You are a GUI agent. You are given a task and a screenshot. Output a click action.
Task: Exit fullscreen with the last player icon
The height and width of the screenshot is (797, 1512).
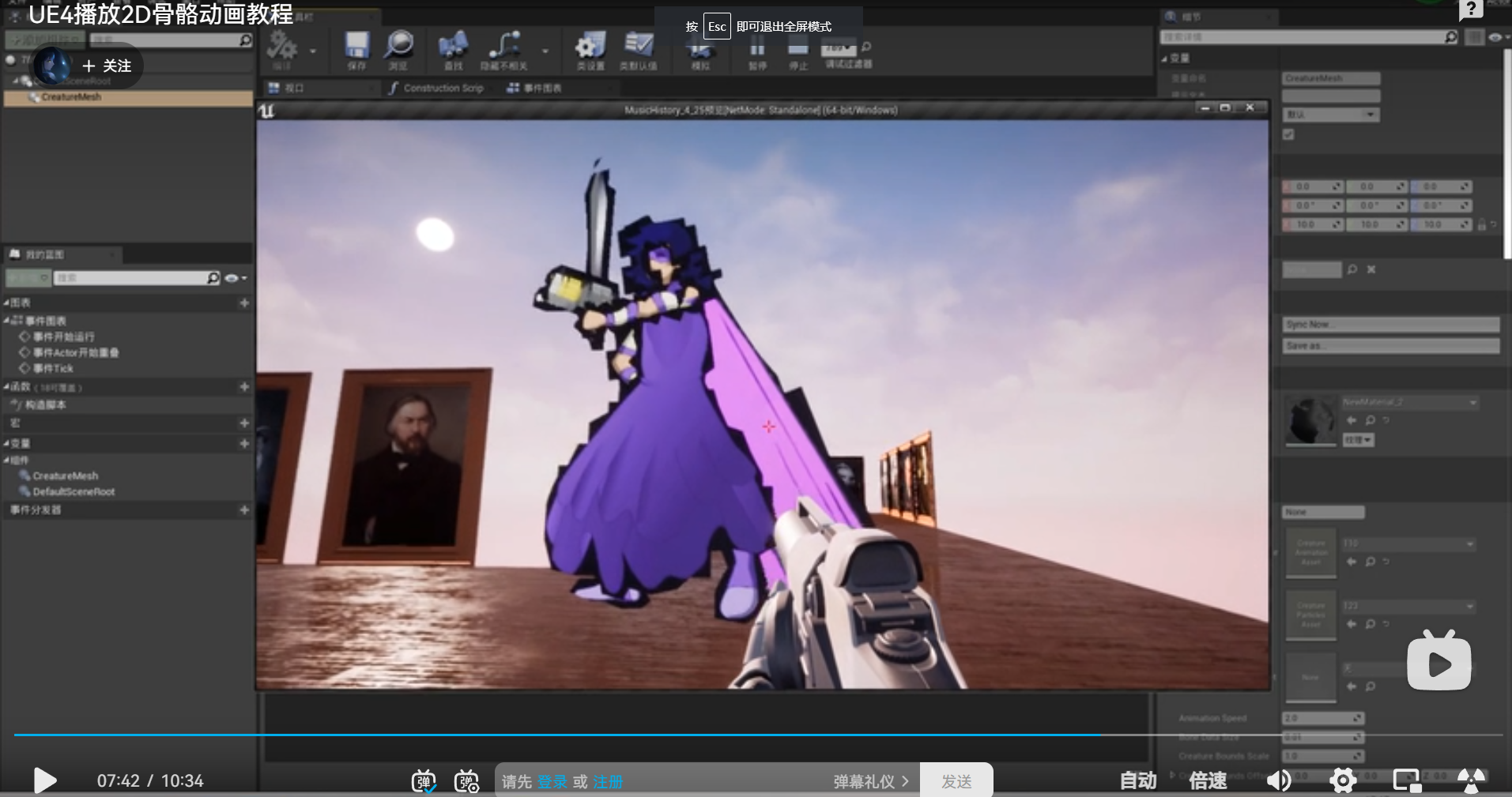[1471, 780]
